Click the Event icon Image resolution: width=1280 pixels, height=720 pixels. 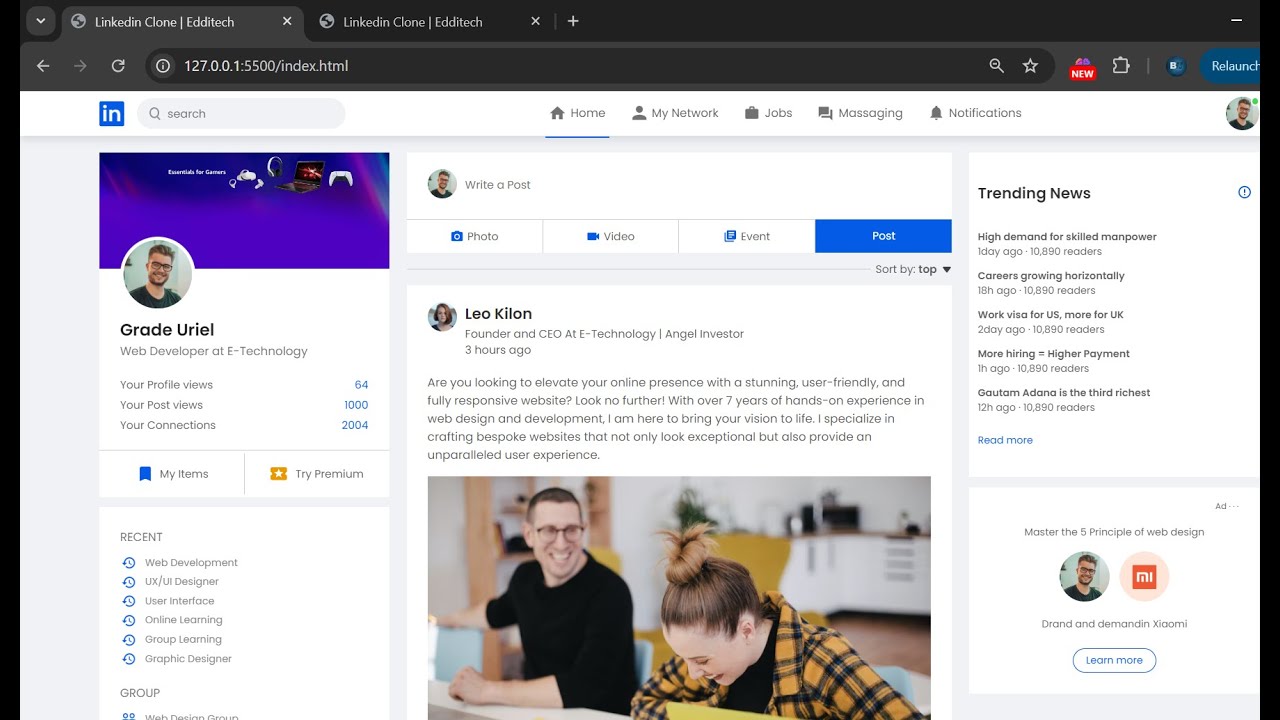tap(730, 237)
